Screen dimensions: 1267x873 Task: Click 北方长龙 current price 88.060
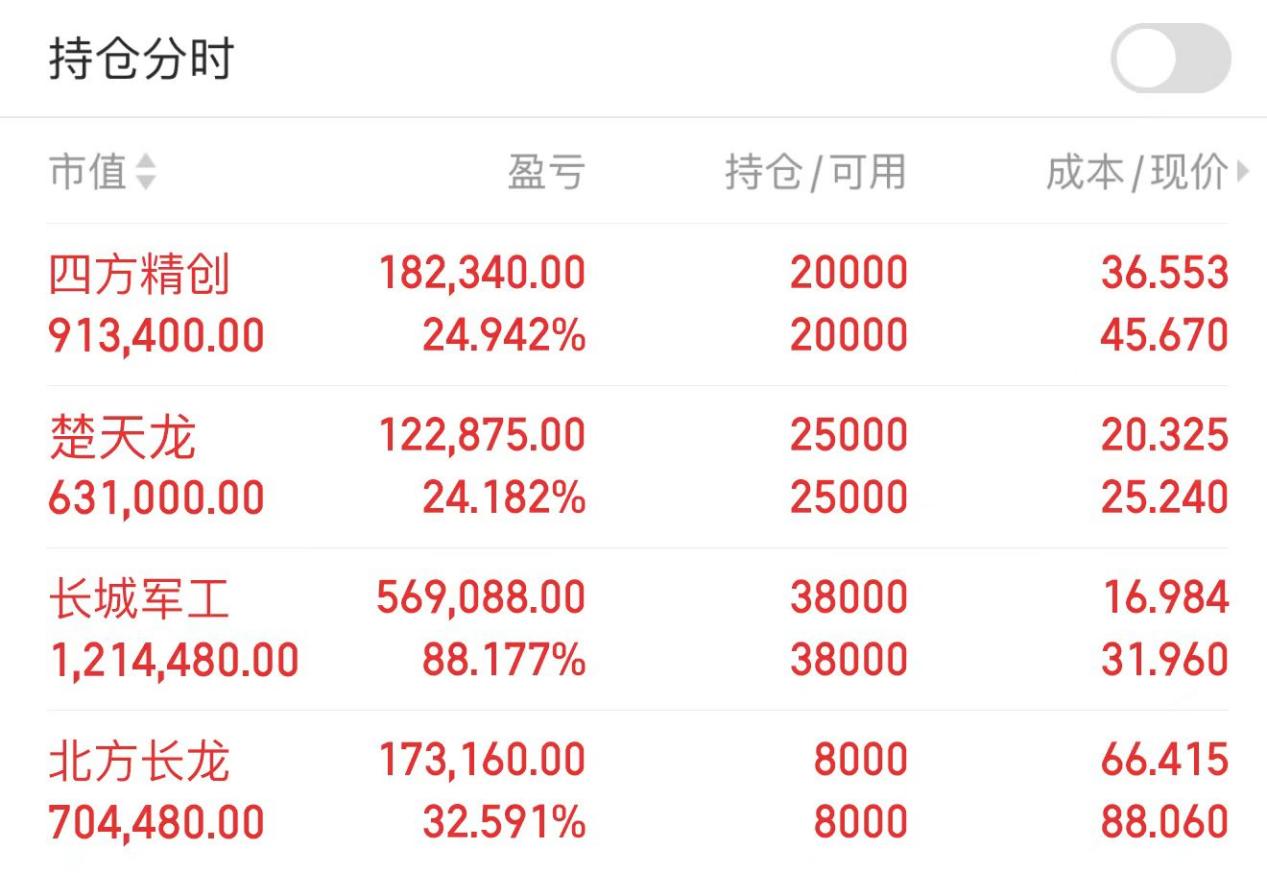point(1165,822)
